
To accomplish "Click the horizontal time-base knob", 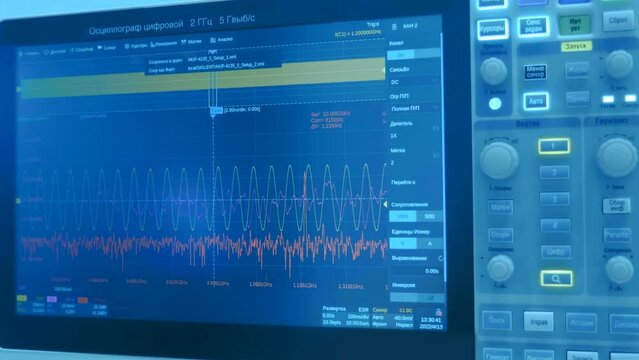I will [x=617, y=157].
